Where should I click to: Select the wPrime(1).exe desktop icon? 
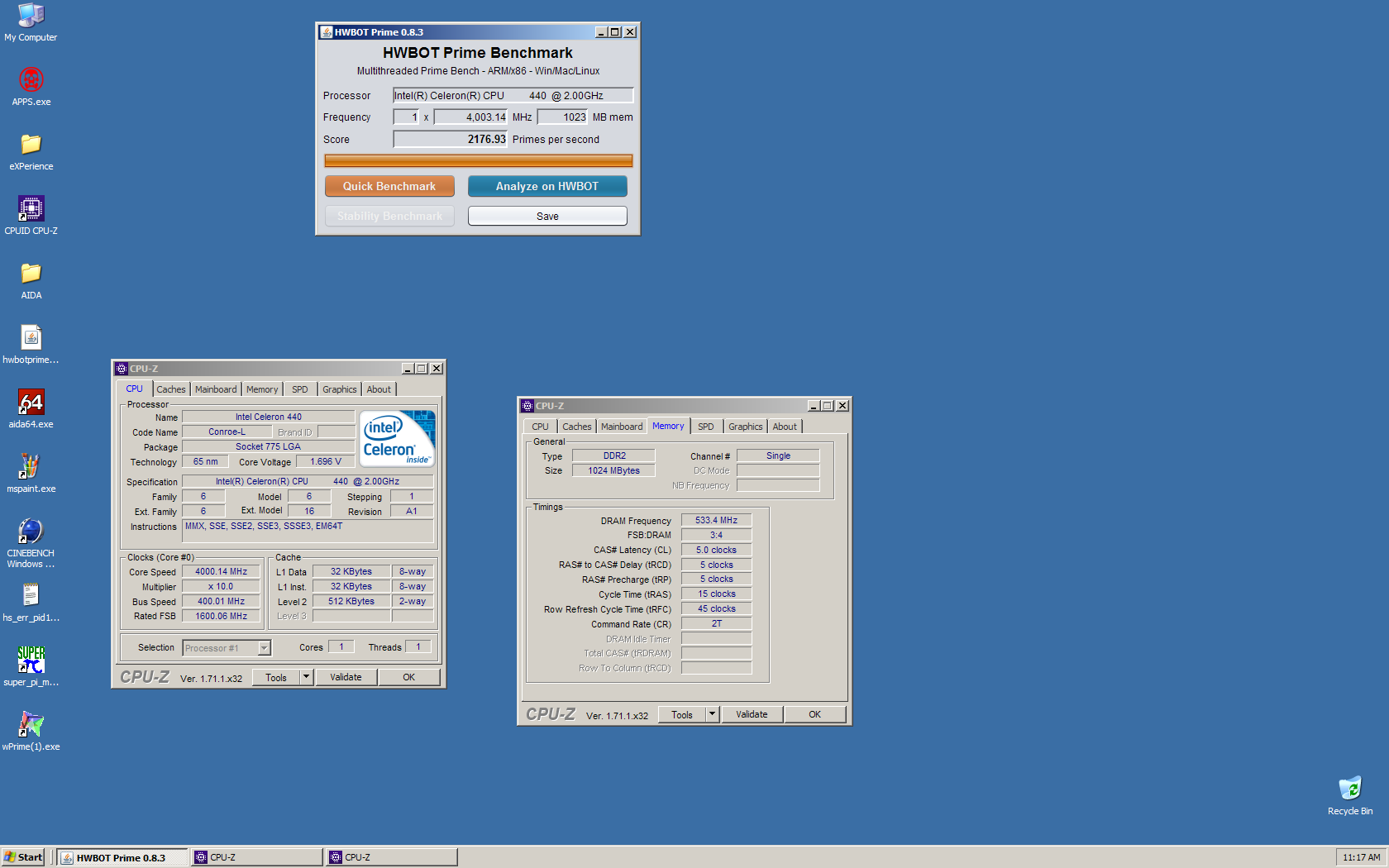pos(31,732)
